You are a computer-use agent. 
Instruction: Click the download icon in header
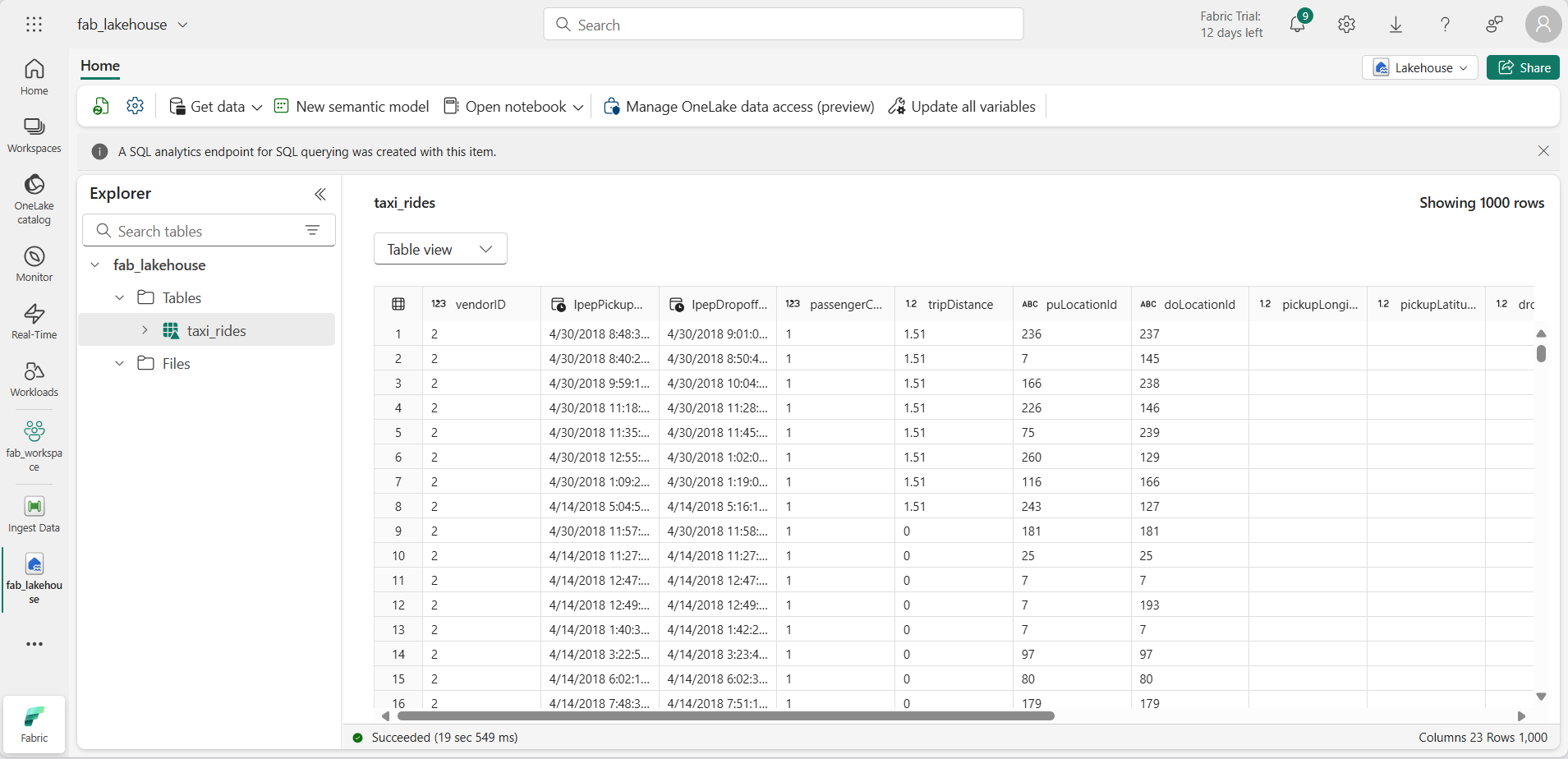[1396, 25]
